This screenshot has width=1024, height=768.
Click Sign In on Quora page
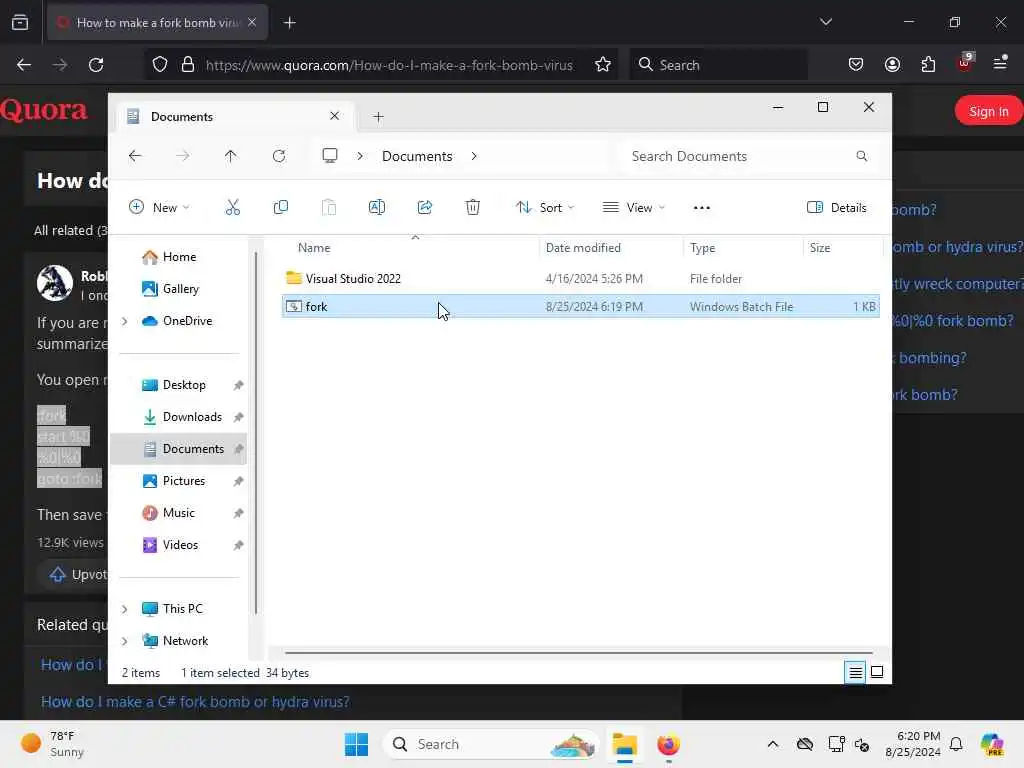tap(988, 111)
